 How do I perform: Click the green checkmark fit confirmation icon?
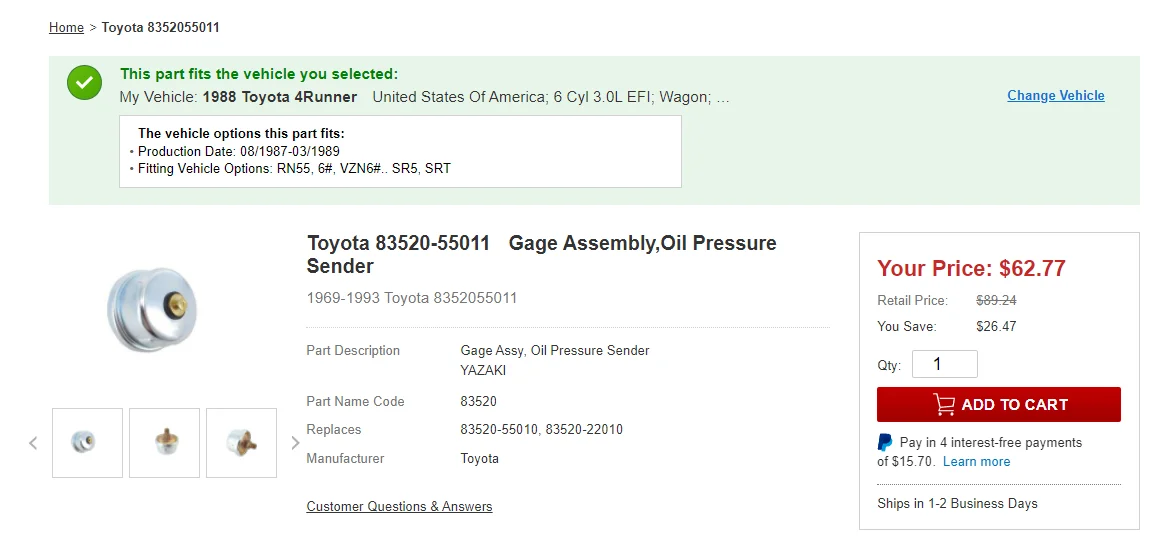(x=85, y=82)
